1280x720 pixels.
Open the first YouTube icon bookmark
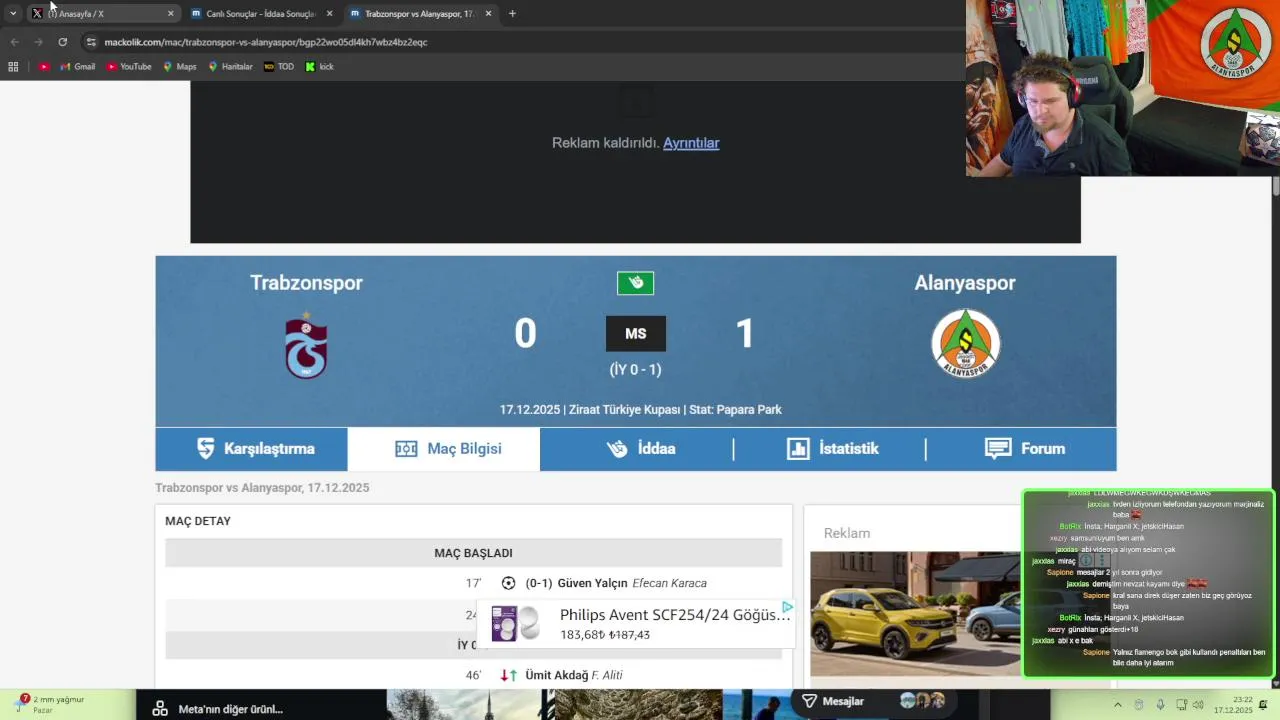44,67
